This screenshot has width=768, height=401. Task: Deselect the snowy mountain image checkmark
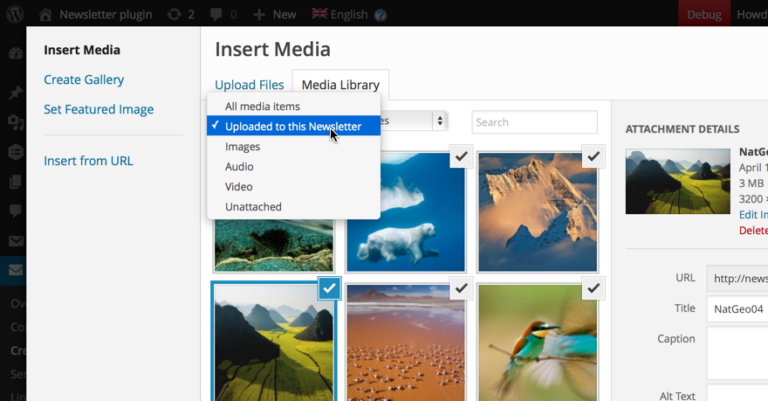(x=593, y=156)
